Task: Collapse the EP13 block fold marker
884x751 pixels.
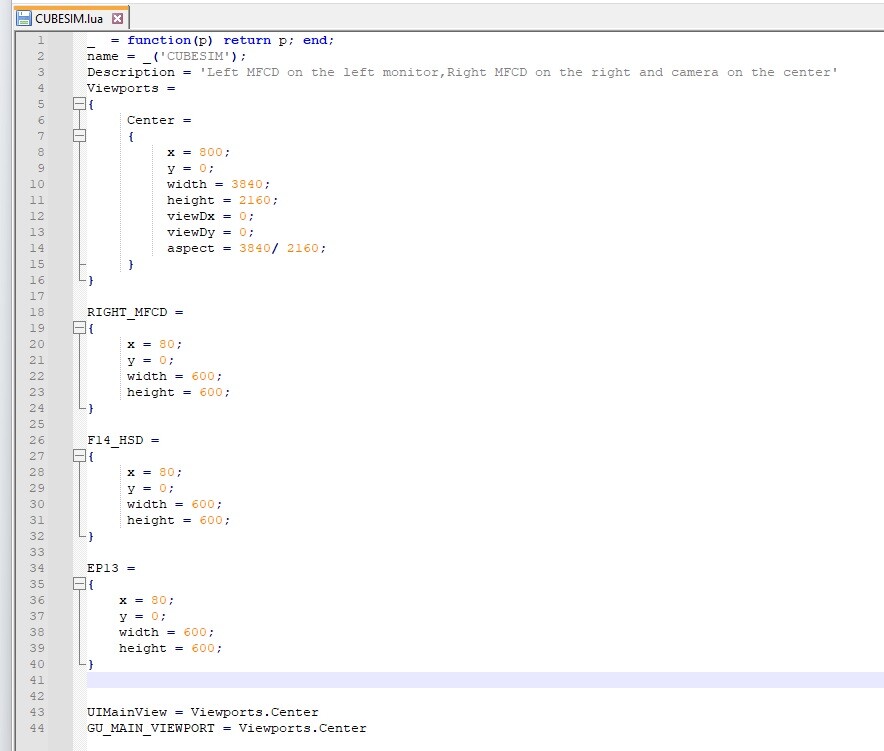Action: [x=79, y=584]
